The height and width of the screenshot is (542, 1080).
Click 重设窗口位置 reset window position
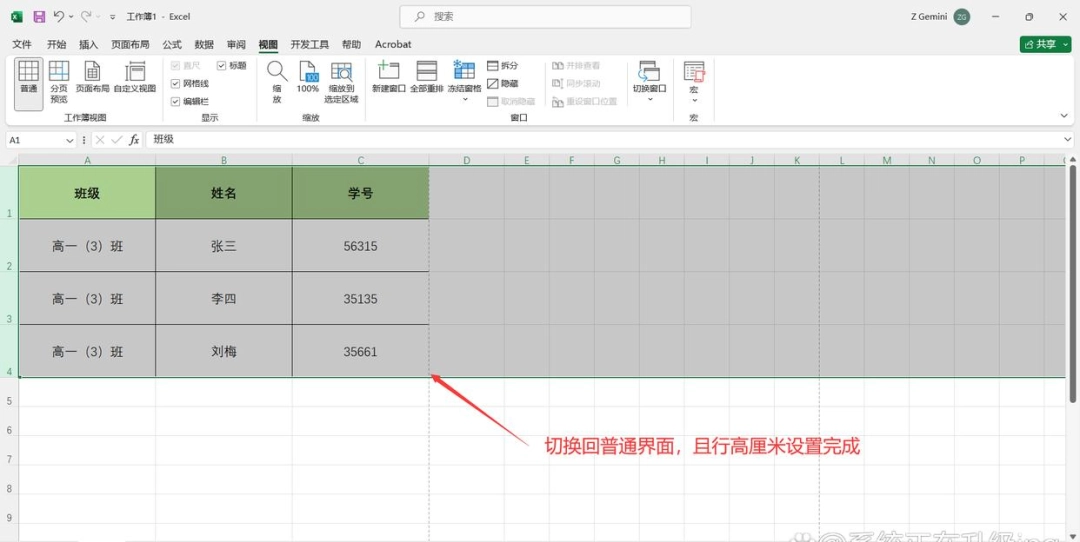[x=584, y=101]
